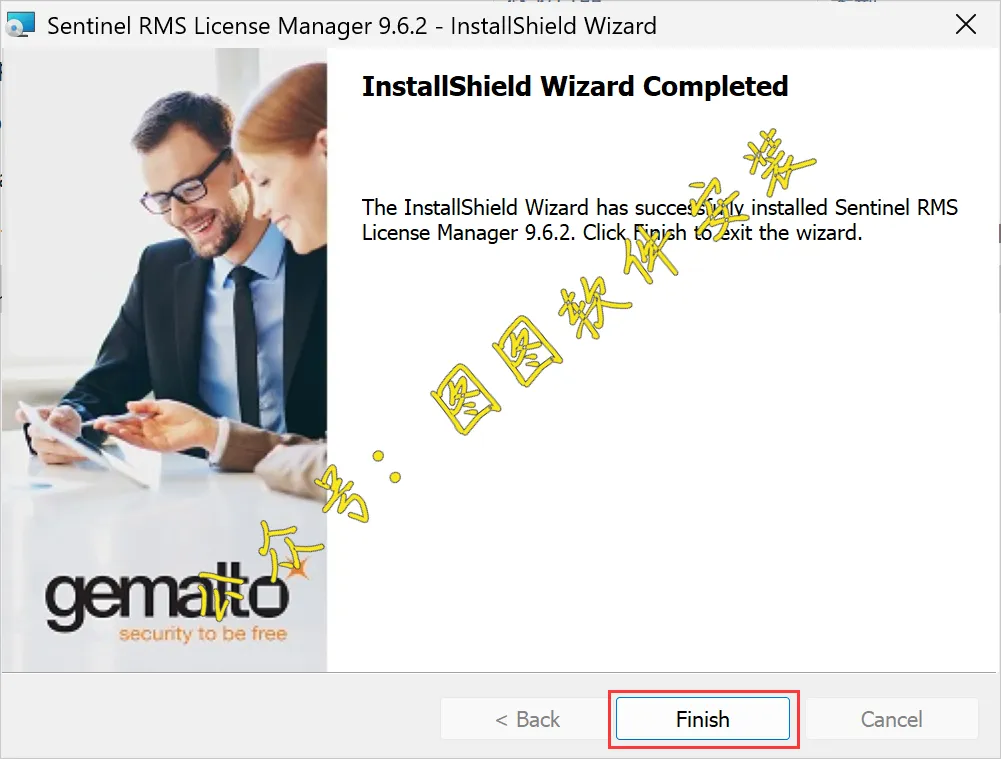The image size is (1001, 759).
Task: Click the successfully installed message paragraph
Action: point(659,220)
